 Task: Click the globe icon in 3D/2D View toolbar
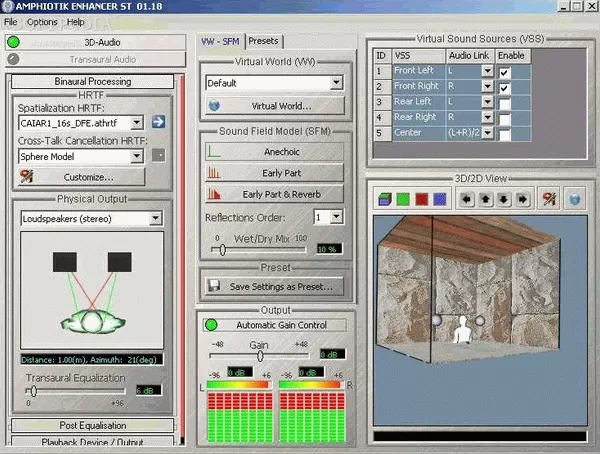tap(574, 199)
